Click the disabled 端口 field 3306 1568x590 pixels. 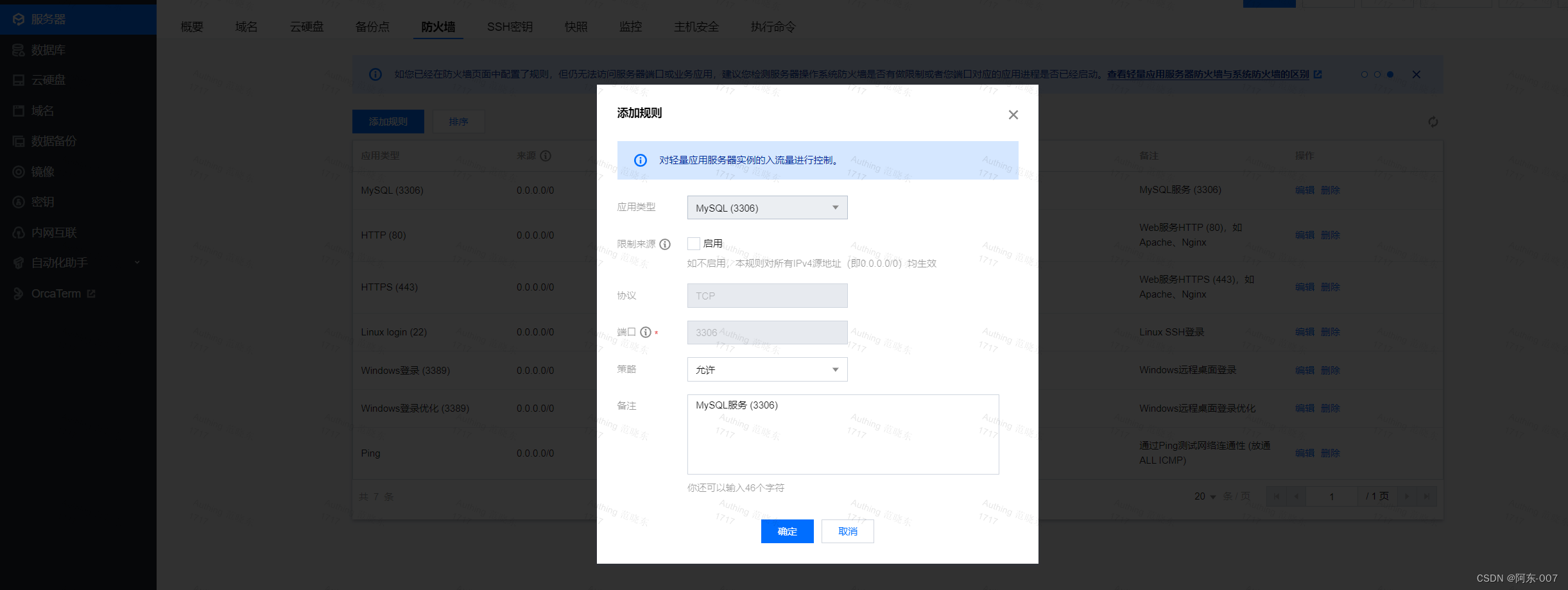[767, 332]
